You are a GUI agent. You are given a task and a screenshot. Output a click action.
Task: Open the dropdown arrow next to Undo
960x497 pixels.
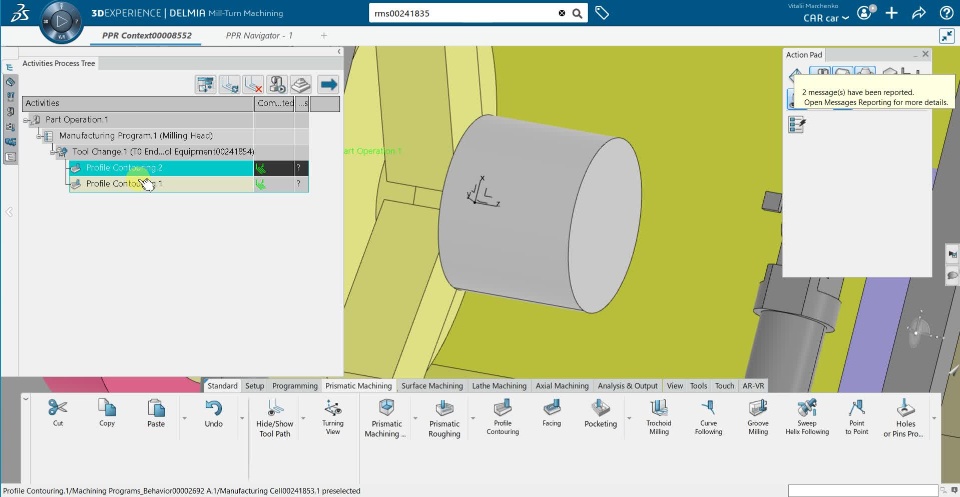tap(241, 418)
